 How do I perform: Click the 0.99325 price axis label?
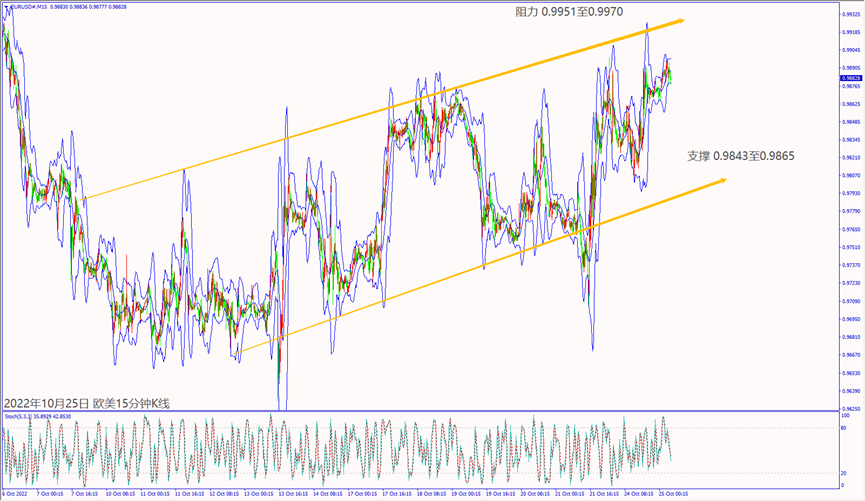[x=852, y=14]
